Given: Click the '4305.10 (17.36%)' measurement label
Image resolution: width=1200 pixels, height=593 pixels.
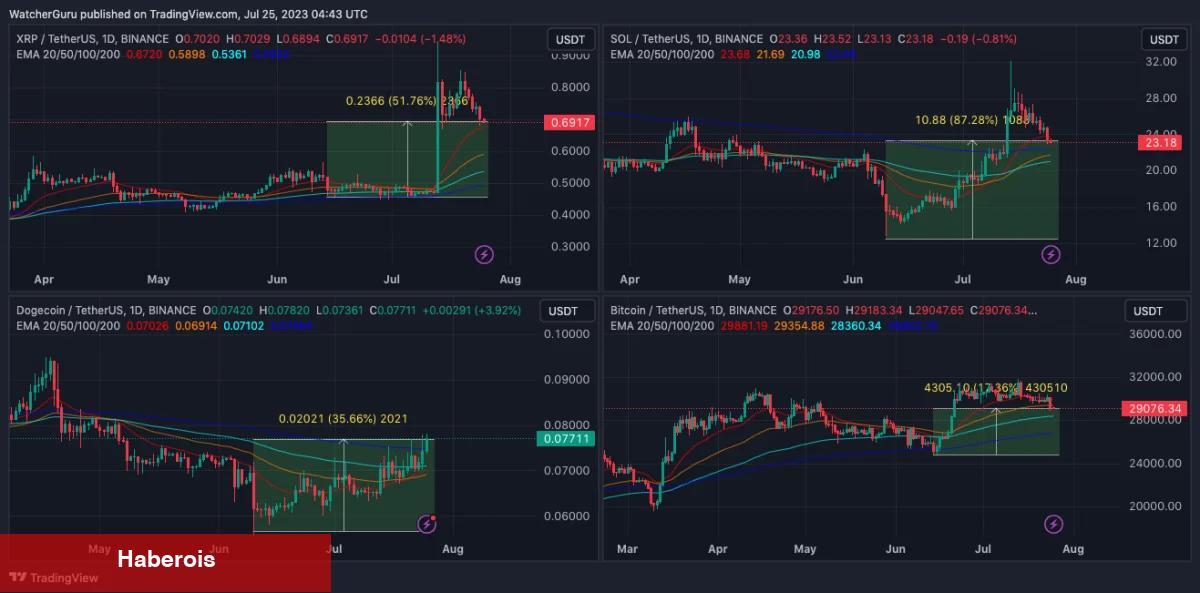Looking at the screenshot, I should tap(970, 387).
